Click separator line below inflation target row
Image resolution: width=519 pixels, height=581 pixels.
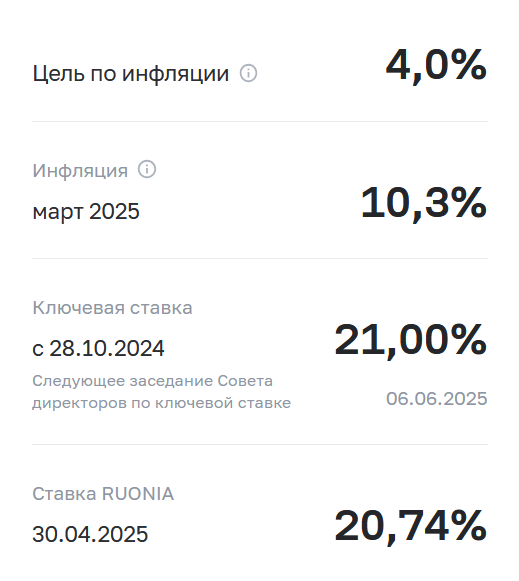pos(260,121)
